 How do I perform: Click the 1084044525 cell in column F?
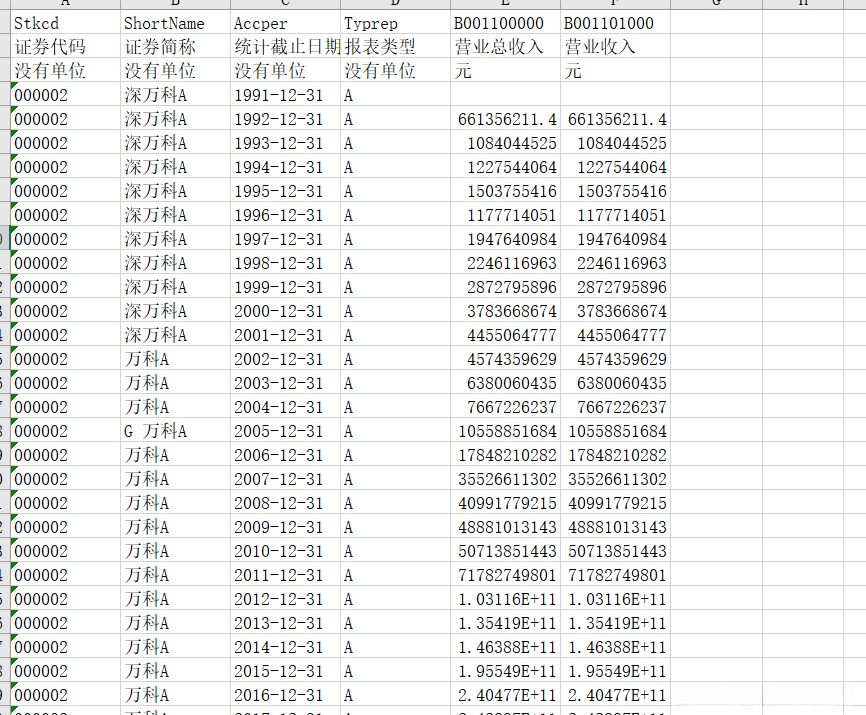pyautogui.click(x=615, y=142)
